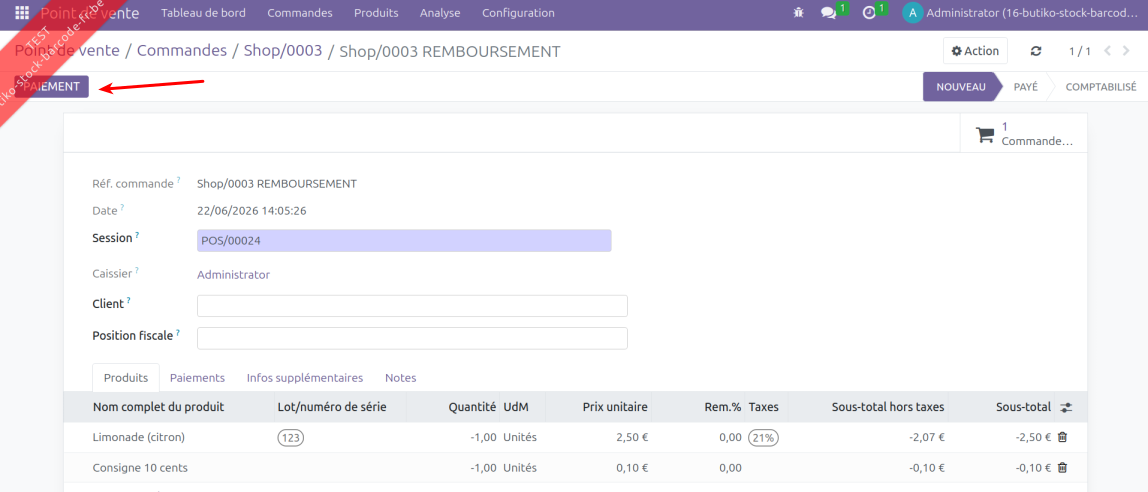
Task: Open the Client selection field
Action: (412, 306)
